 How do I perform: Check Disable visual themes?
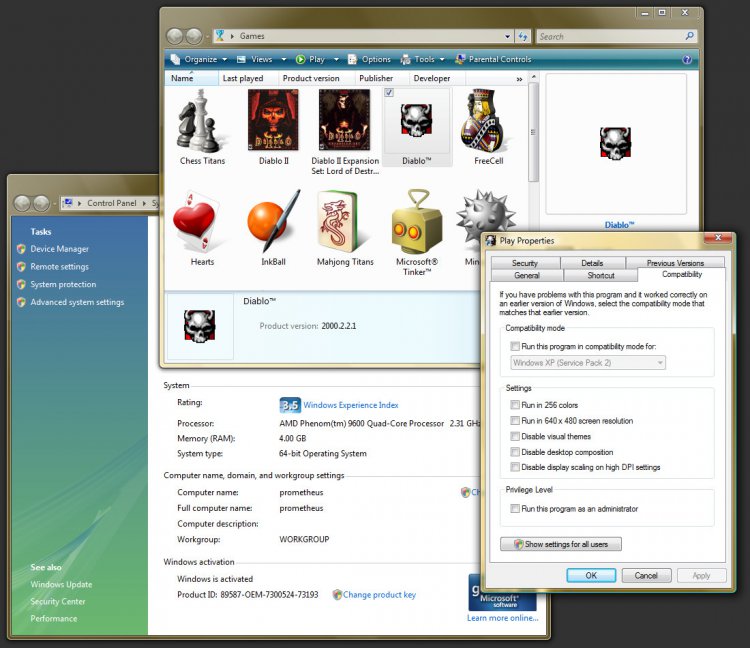click(x=515, y=436)
